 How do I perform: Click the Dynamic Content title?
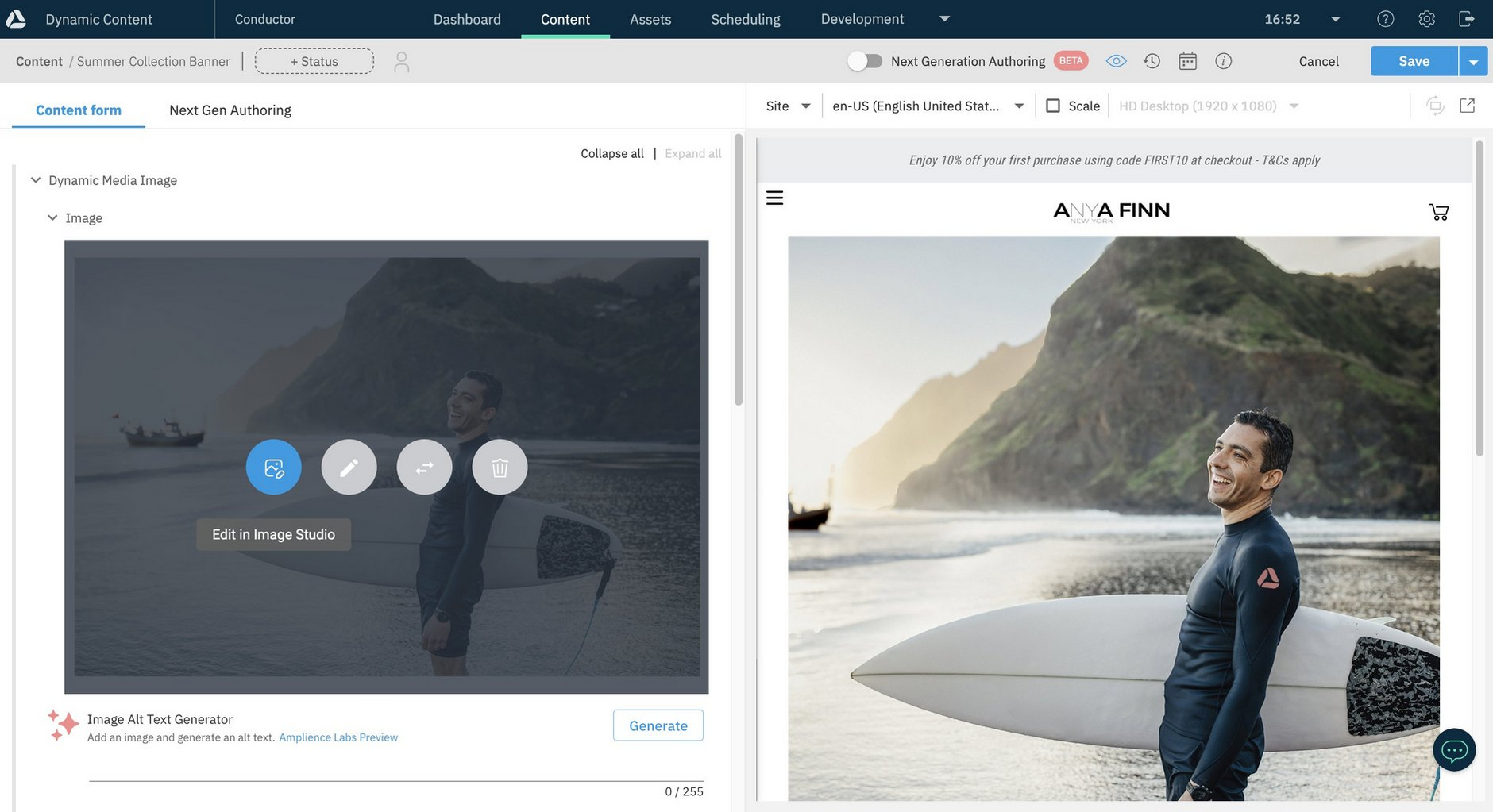point(98,19)
